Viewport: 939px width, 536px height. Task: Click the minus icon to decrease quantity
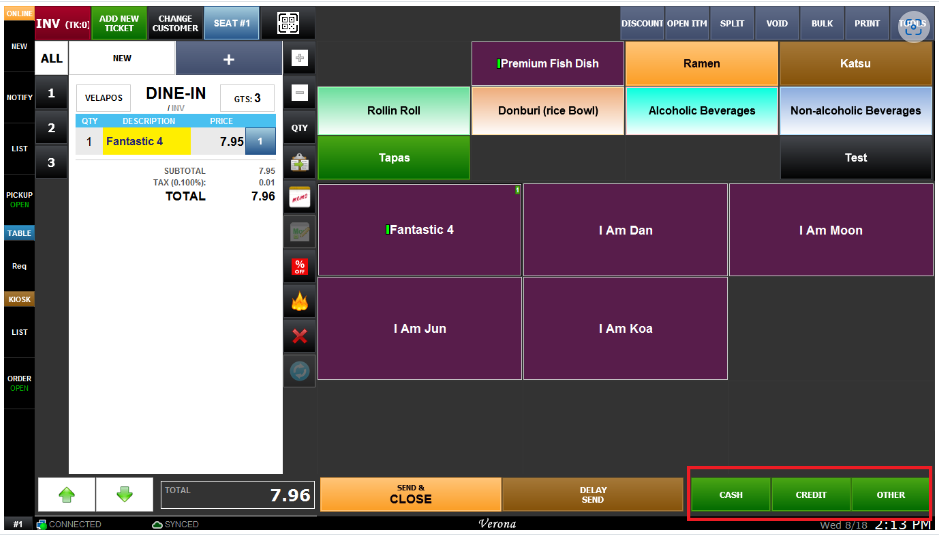tap(299, 94)
